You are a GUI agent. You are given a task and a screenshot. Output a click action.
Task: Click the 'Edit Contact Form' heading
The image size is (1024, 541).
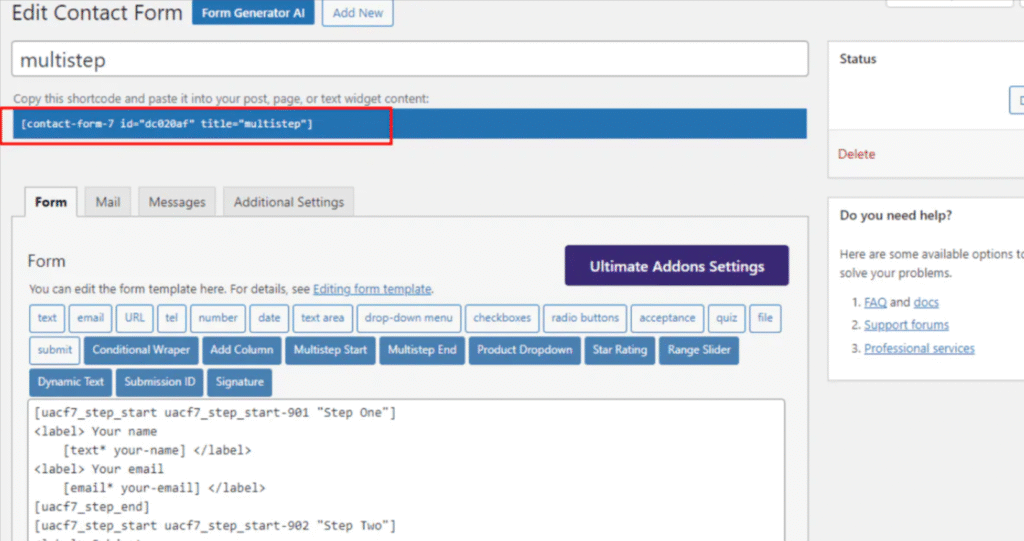97,12
